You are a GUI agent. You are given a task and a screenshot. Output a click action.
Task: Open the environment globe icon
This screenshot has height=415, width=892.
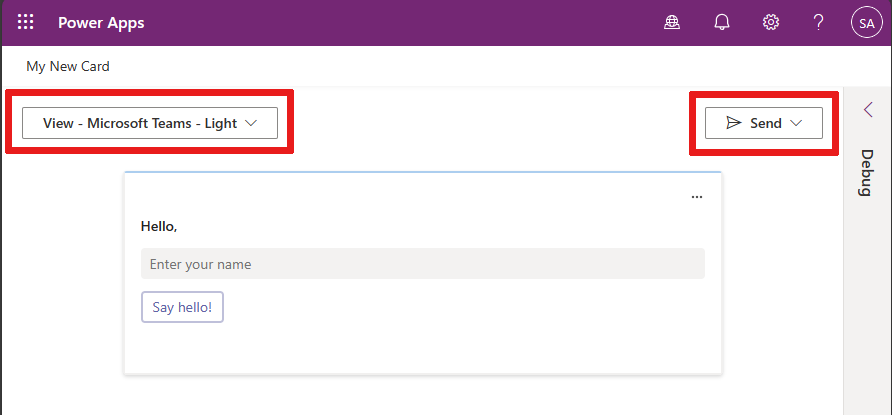[x=672, y=23]
